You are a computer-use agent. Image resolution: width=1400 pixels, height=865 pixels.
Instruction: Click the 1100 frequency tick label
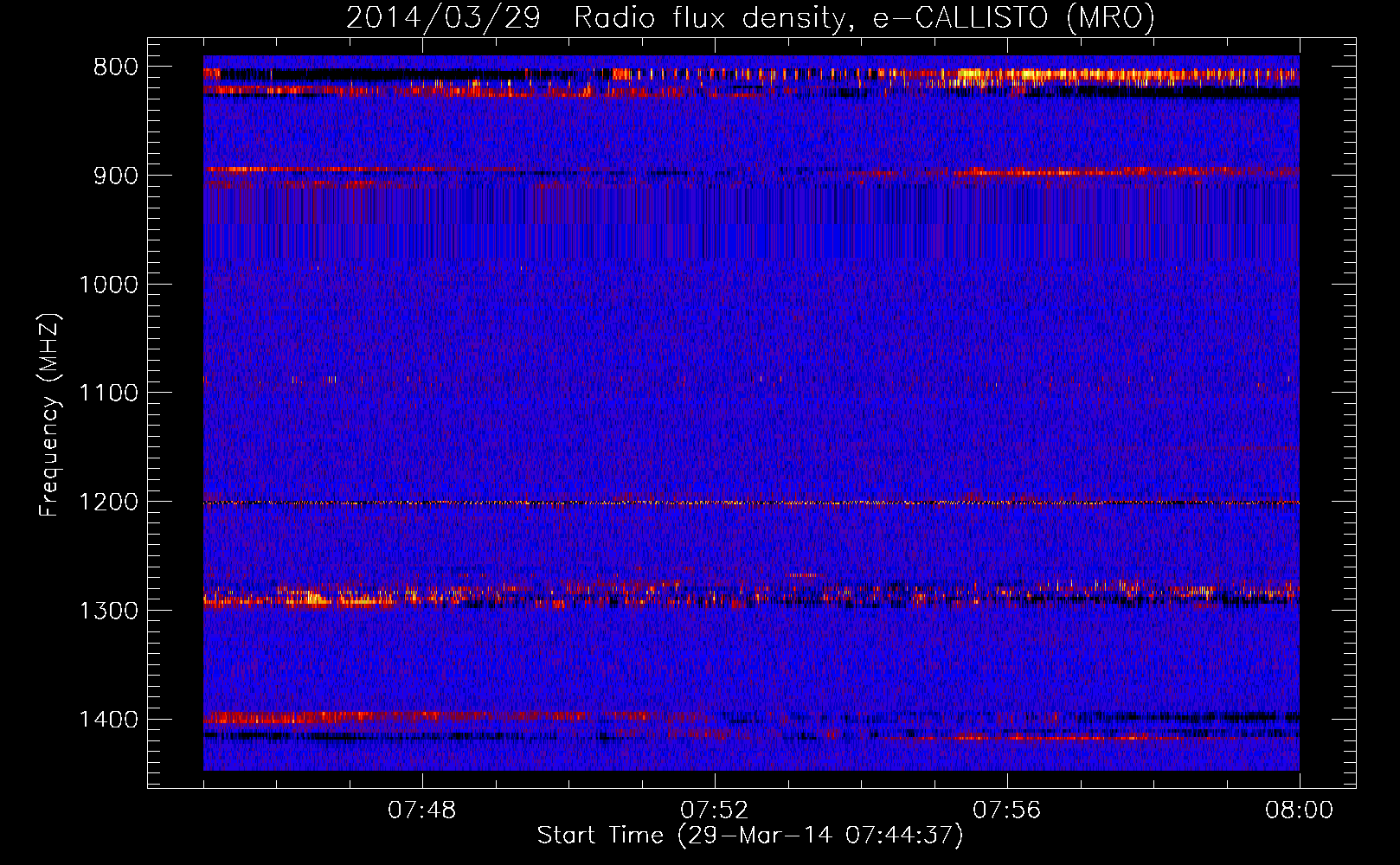pyautogui.click(x=109, y=394)
